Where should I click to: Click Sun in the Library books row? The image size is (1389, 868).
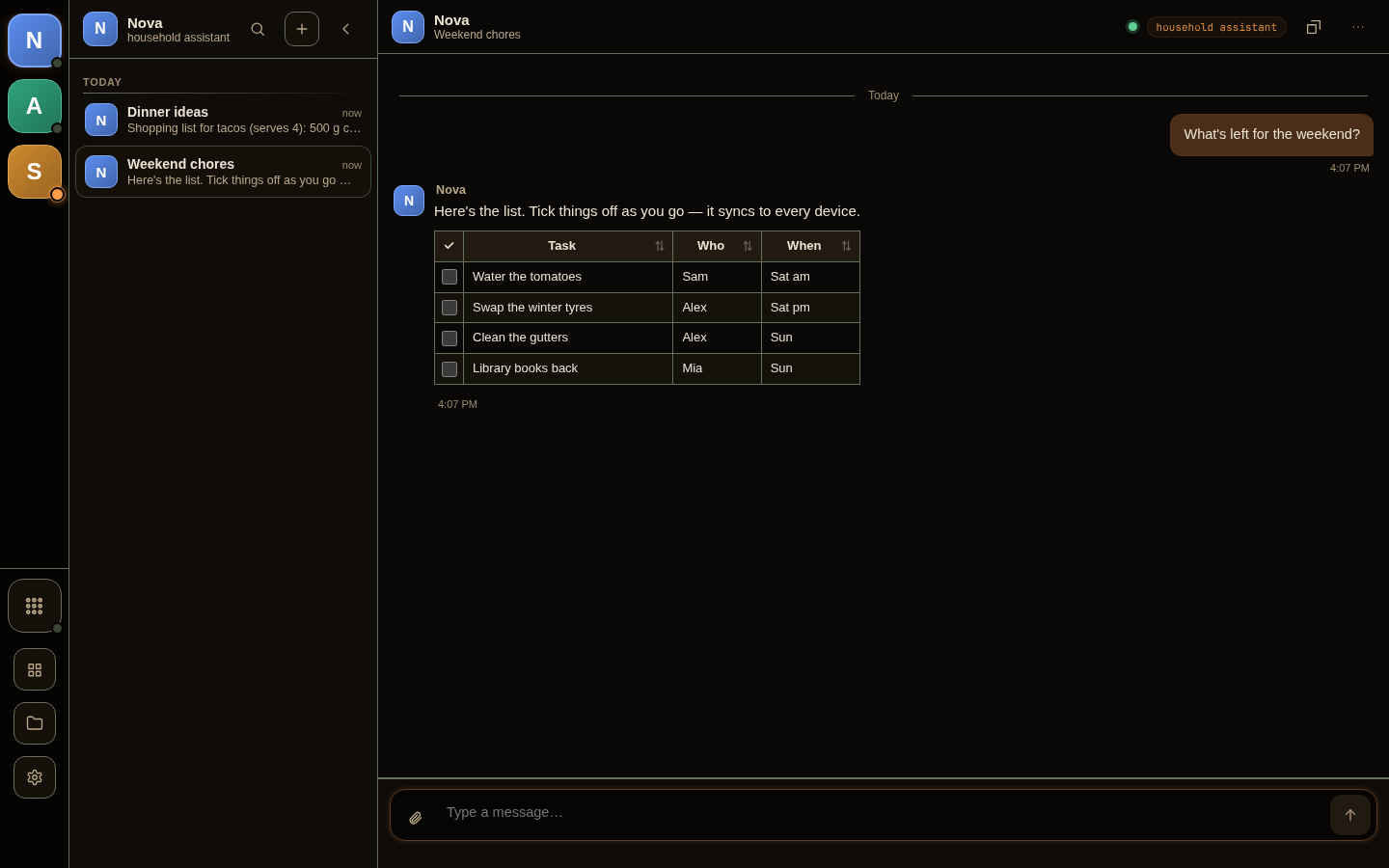pyautogui.click(x=810, y=368)
